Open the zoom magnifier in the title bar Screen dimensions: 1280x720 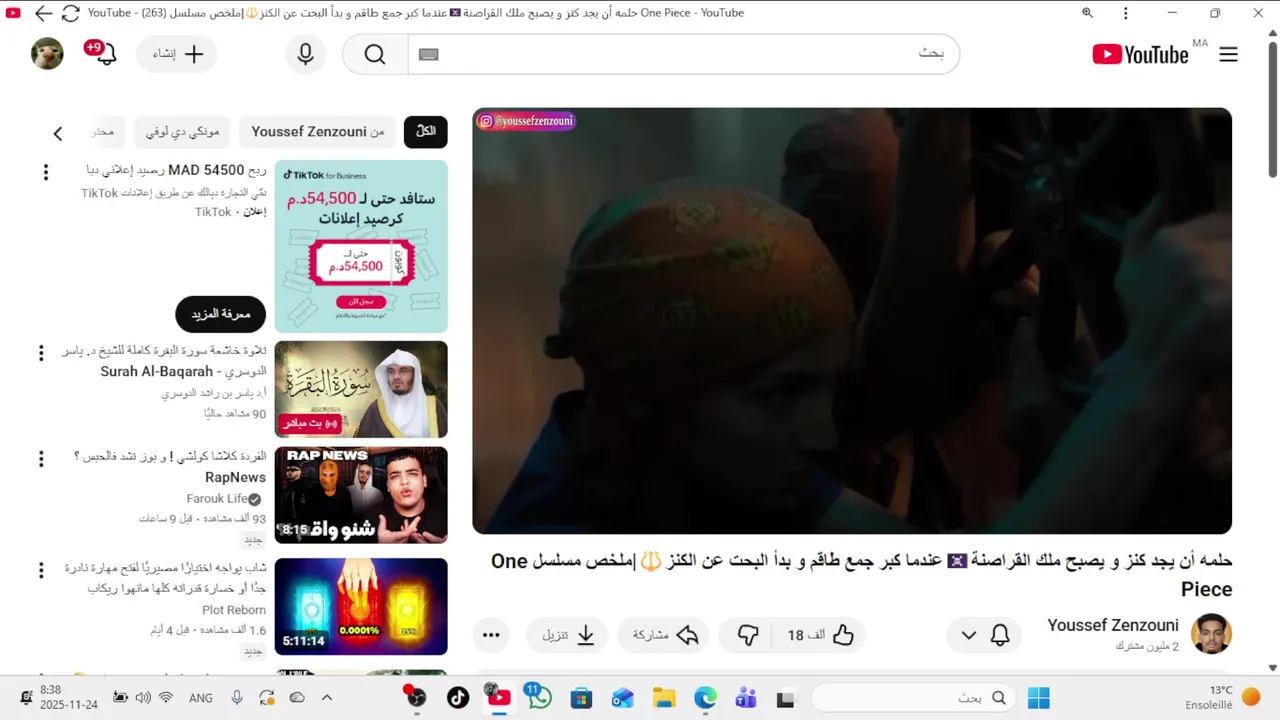[1087, 13]
